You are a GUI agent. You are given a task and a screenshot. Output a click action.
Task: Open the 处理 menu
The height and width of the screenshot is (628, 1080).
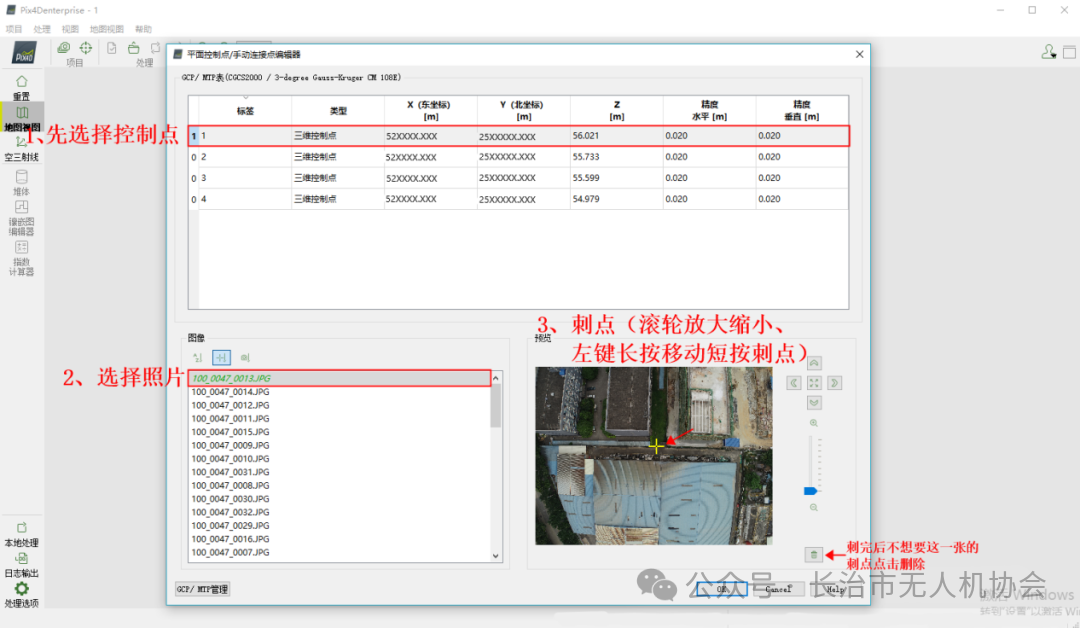click(x=42, y=29)
